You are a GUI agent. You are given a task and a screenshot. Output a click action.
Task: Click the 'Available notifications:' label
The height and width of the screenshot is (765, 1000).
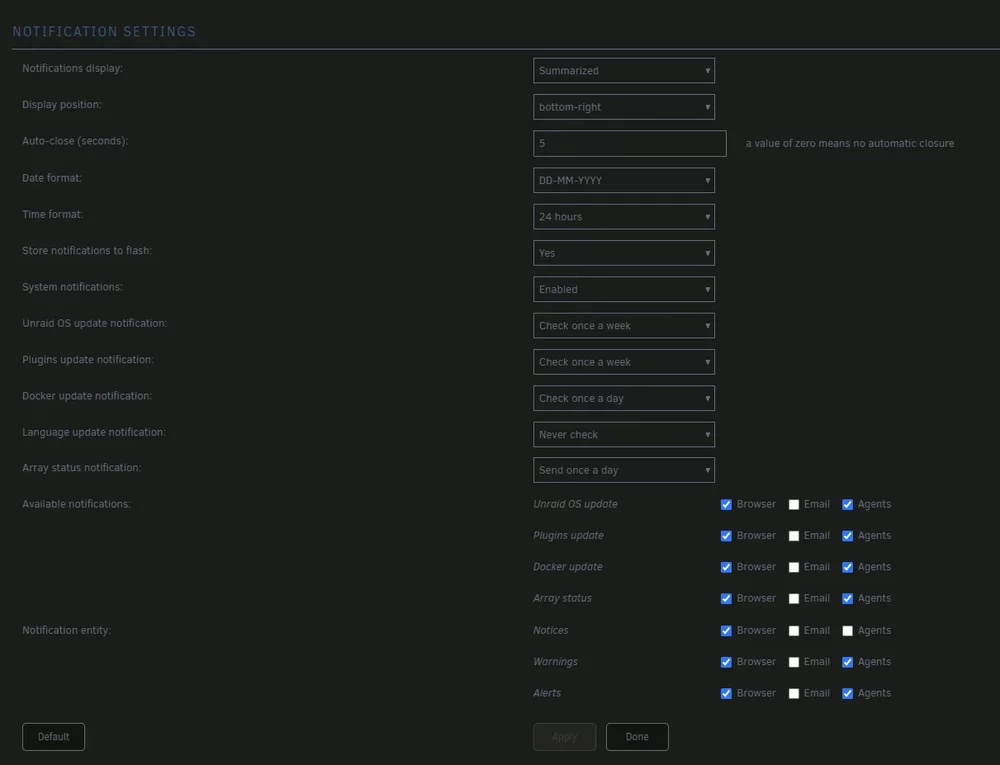coord(77,504)
